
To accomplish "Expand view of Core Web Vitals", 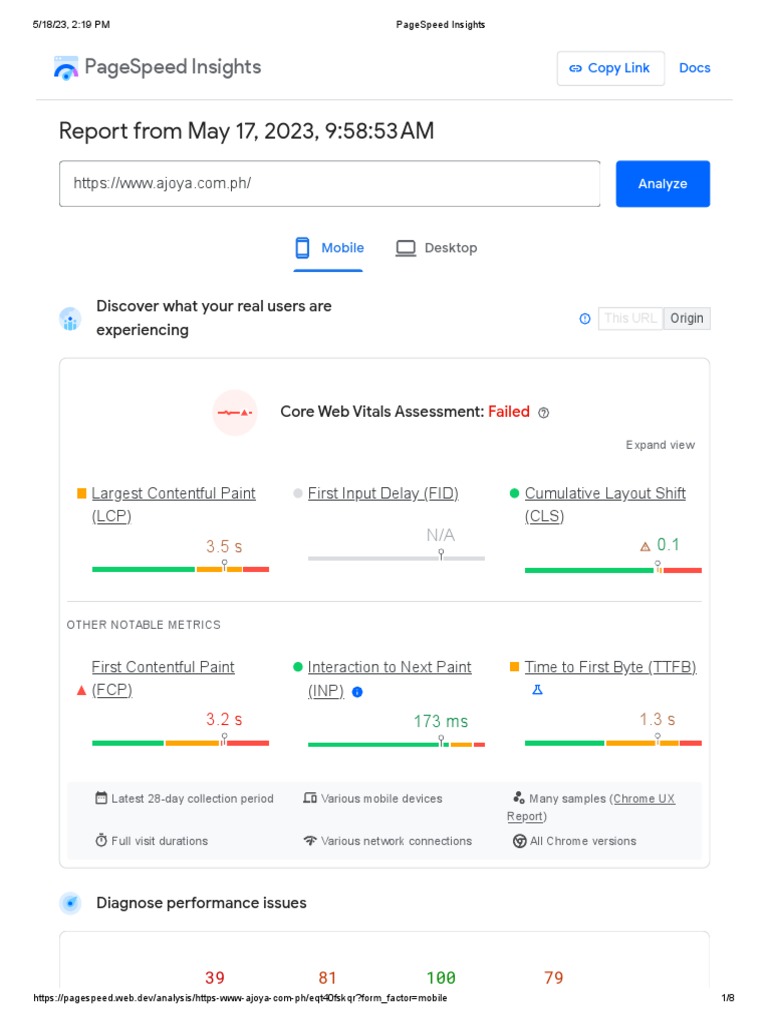I will point(660,445).
